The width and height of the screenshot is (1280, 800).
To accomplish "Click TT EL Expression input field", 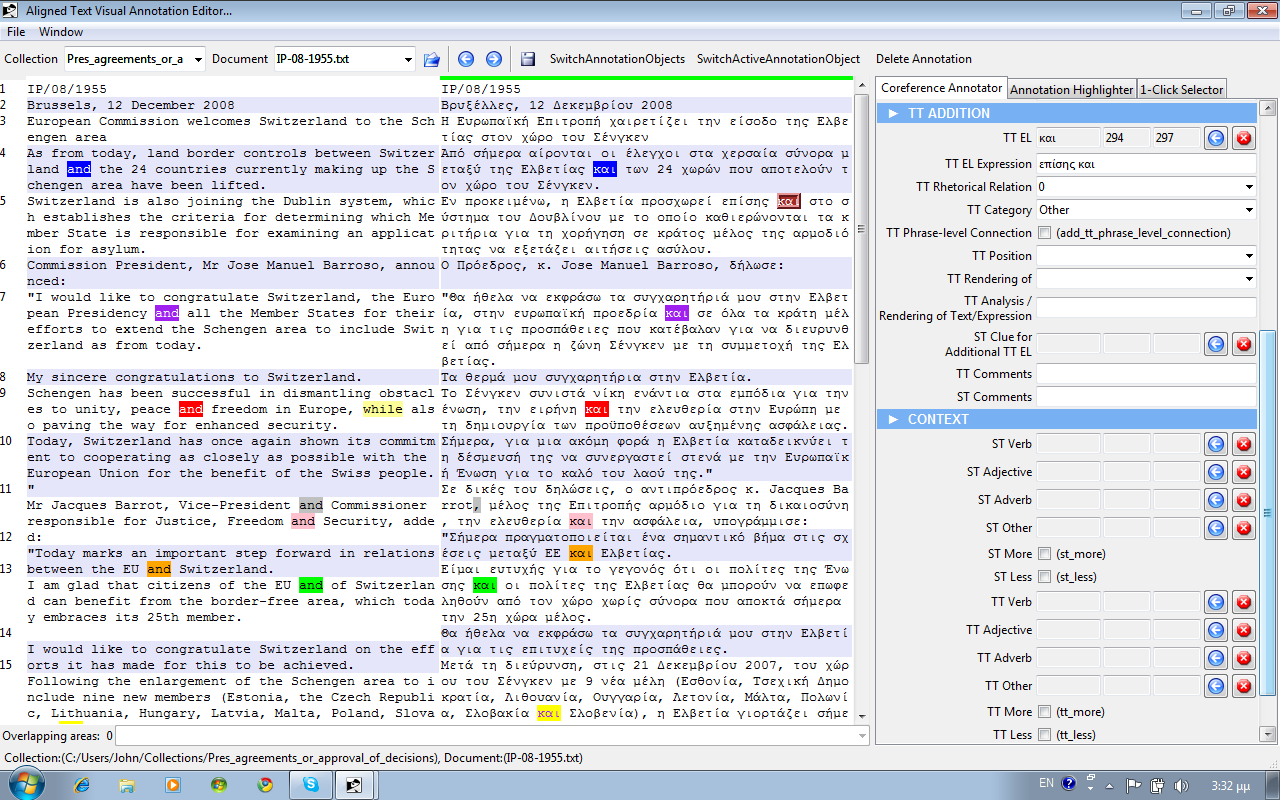I will (x=1146, y=164).
